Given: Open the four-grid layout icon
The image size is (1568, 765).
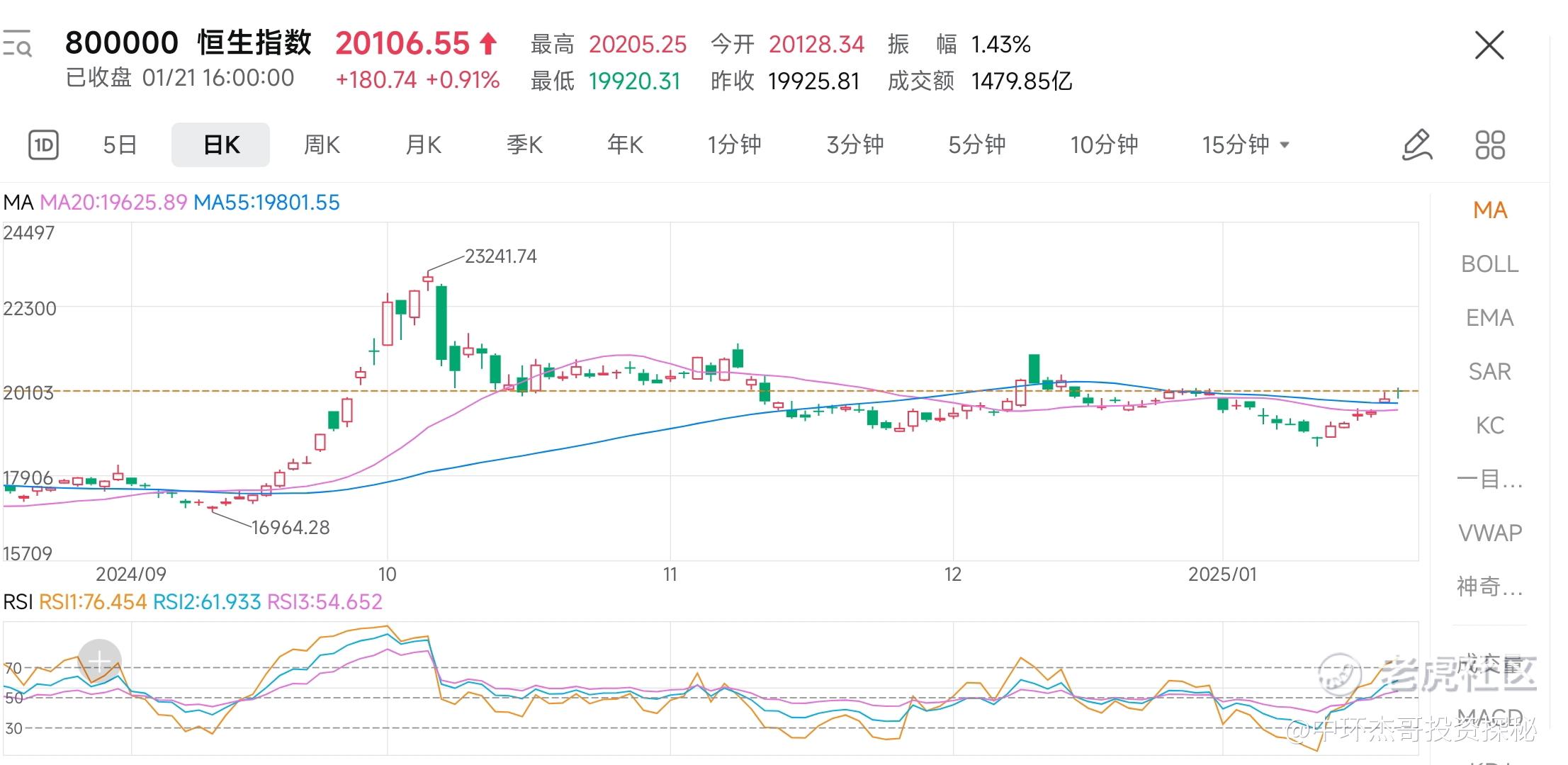Looking at the screenshot, I should 1490,145.
